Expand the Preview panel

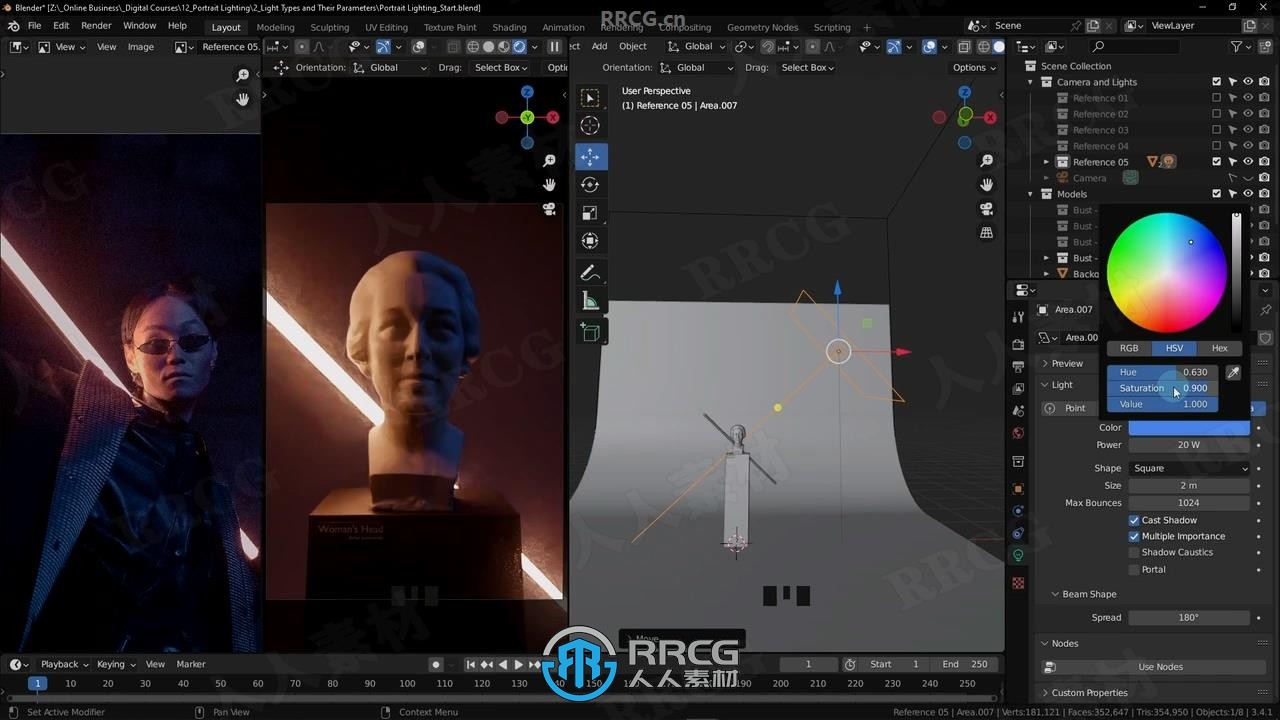1066,363
